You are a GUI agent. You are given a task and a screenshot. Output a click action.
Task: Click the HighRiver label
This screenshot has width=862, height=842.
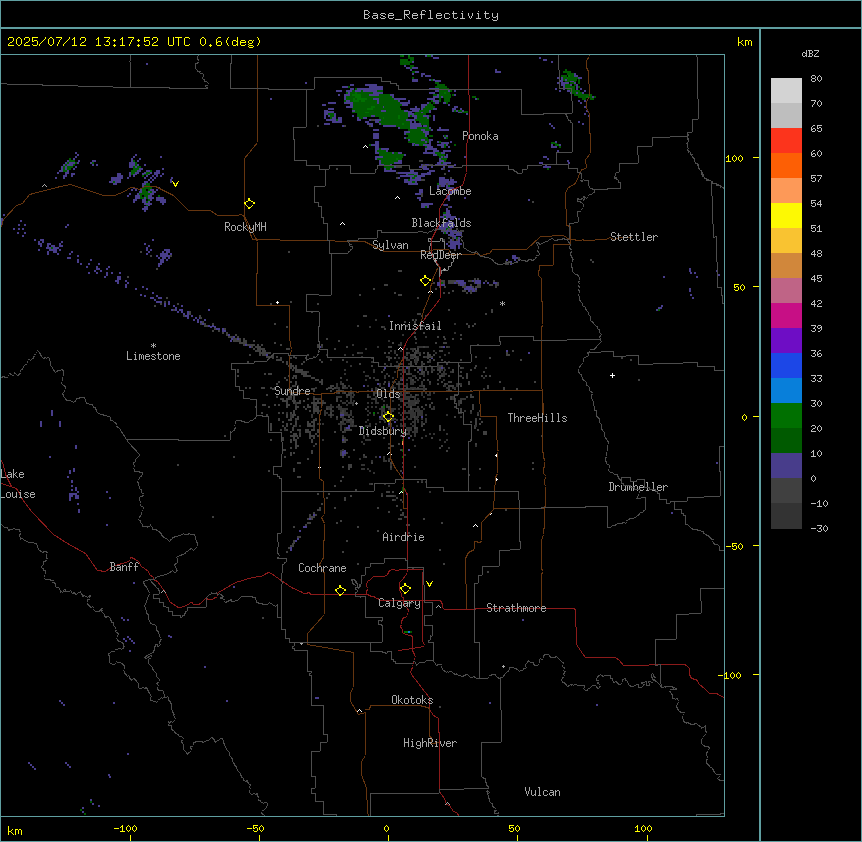coord(430,743)
